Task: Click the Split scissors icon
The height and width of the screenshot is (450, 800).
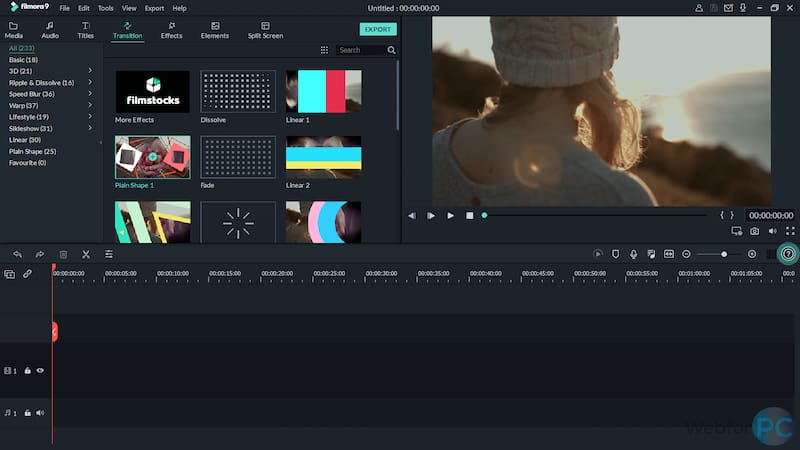Action: (x=86, y=254)
